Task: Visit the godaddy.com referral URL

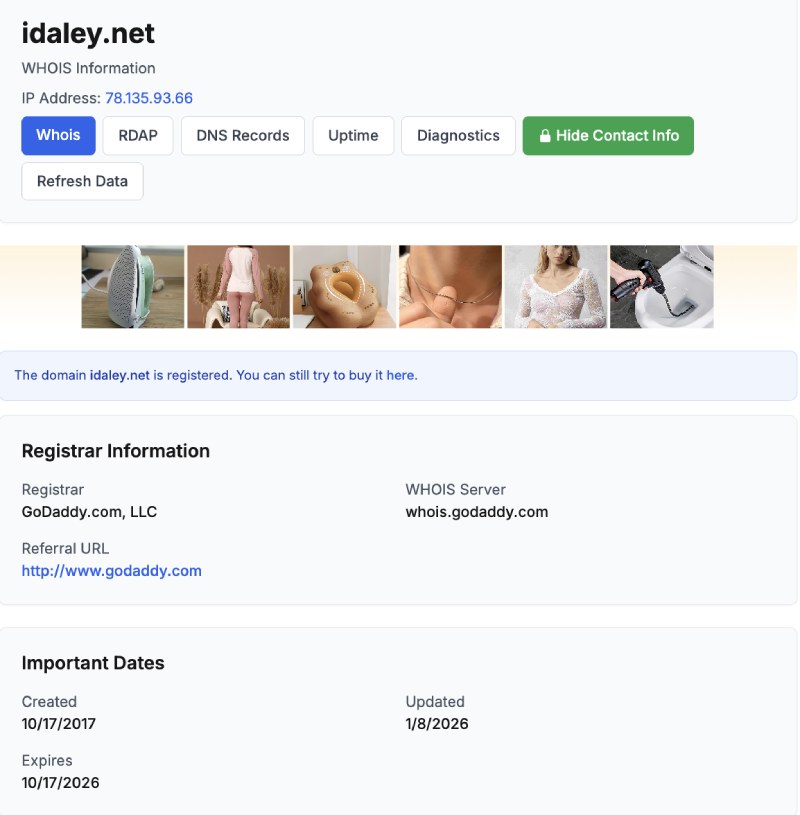Action: pos(111,570)
